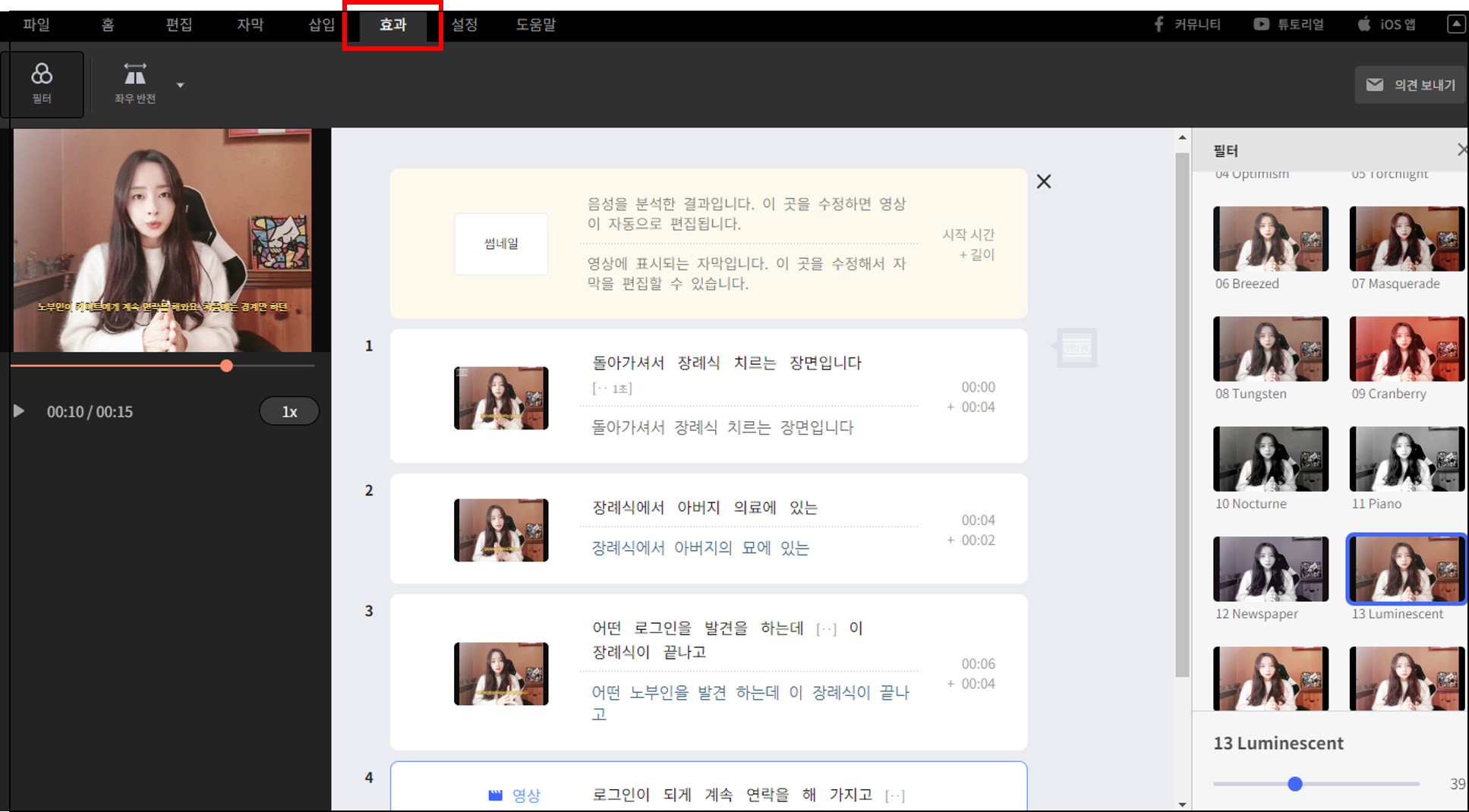Image resolution: width=1469 pixels, height=812 pixels.
Task: Click transcript text '어떤 로그인을 발견을 하는데'
Action: tap(698, 628)
